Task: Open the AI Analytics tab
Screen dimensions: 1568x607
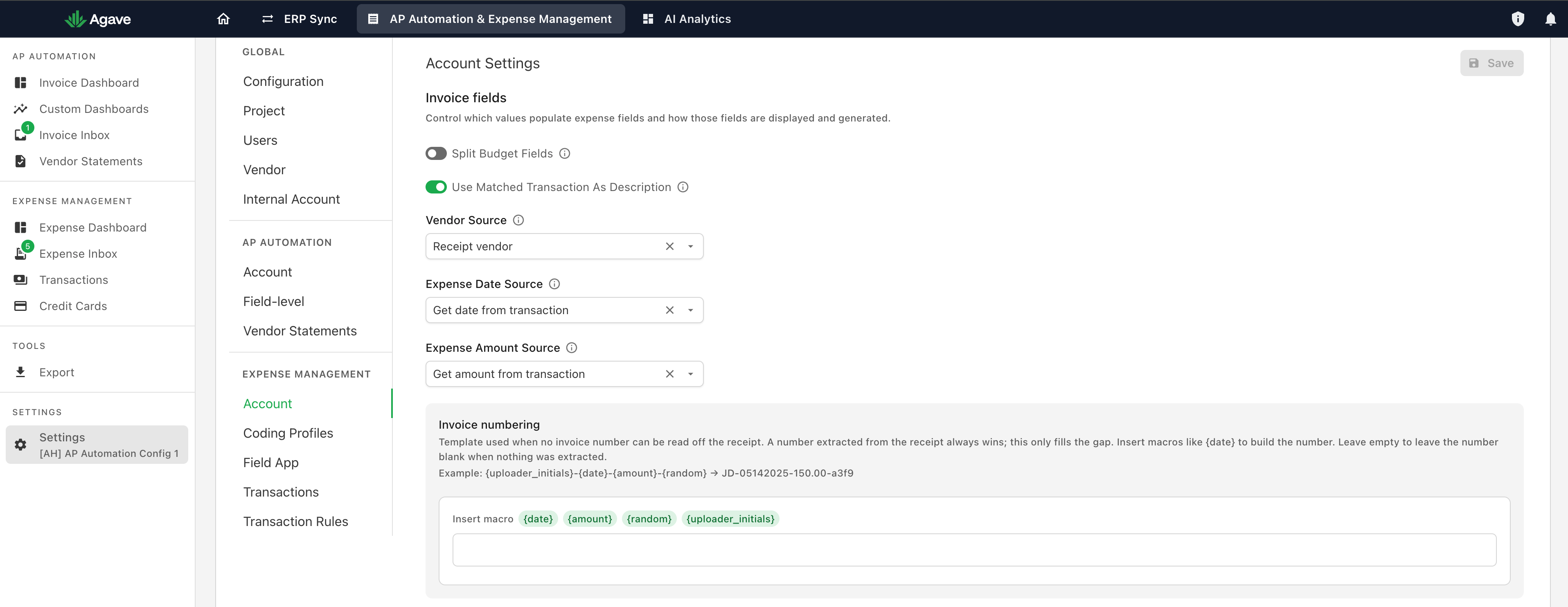Action: 687,19
